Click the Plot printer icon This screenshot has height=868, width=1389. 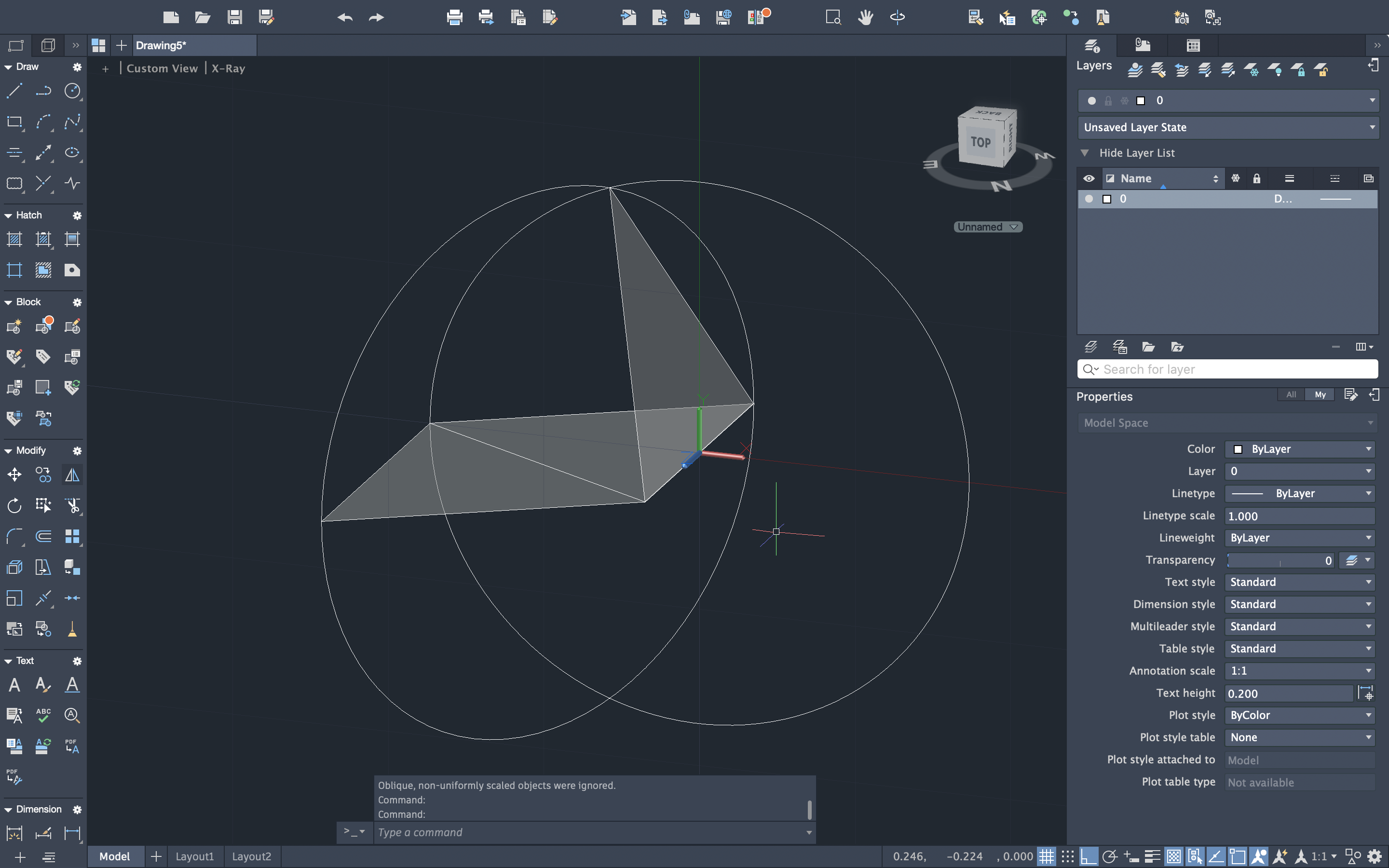click(x=455, y=17)
